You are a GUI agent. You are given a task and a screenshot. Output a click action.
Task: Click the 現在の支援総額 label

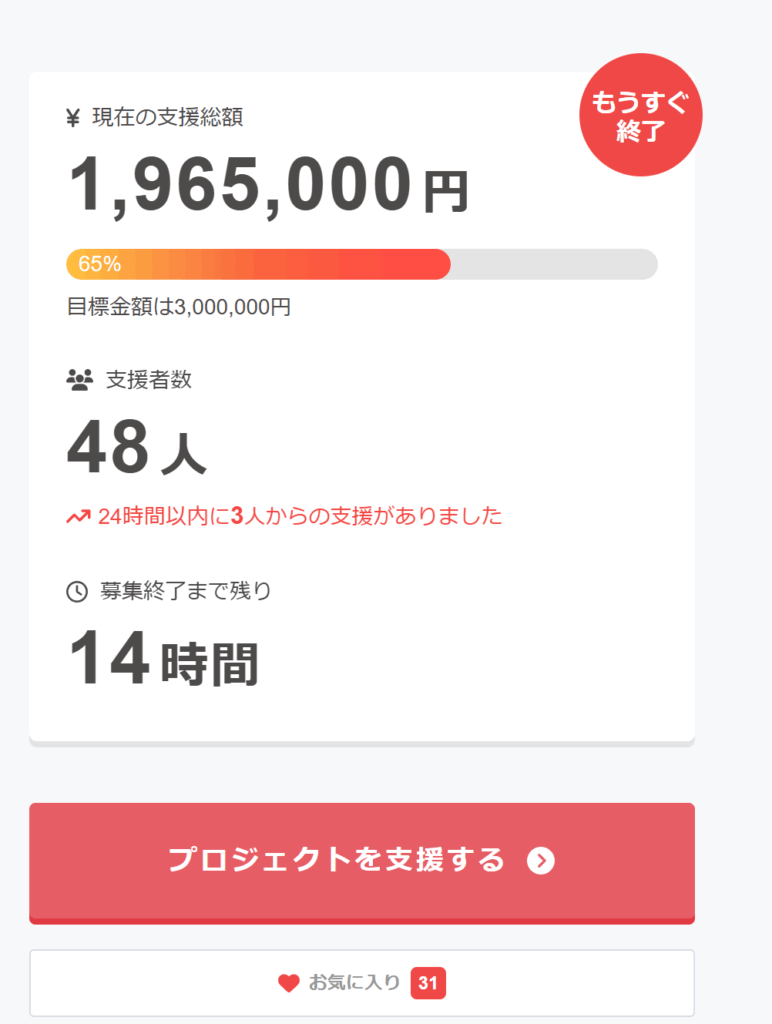tap(167, 118)
